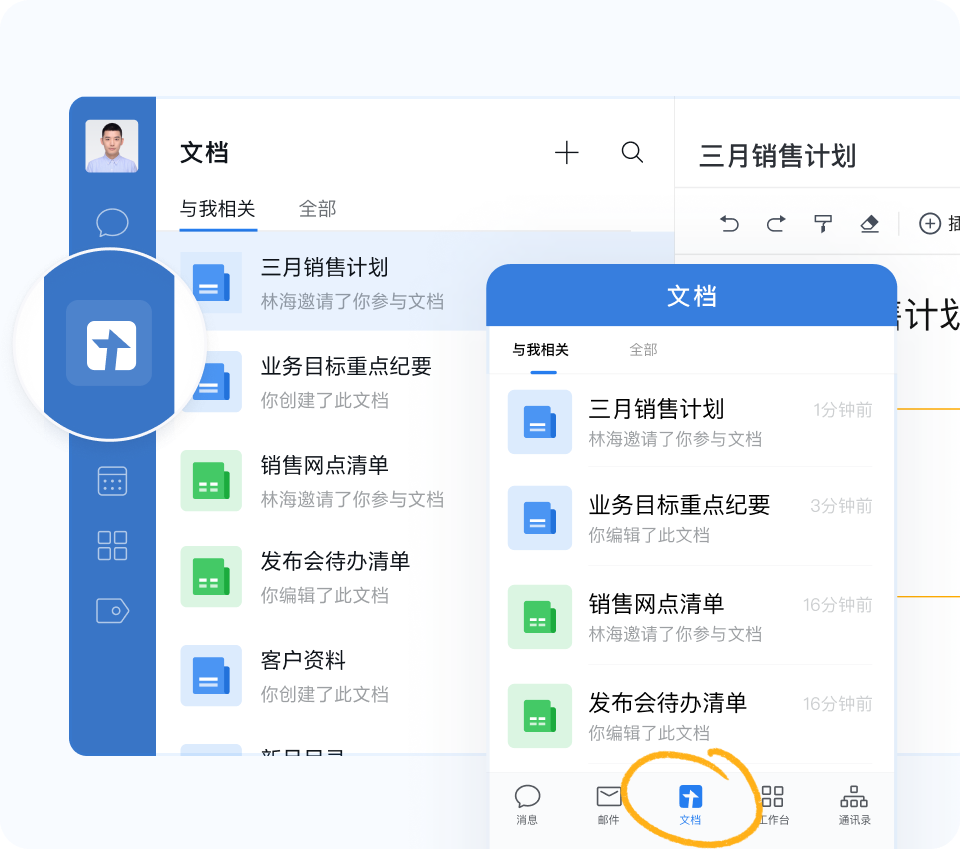Switch to the 全部 tab
The width and height of the screenshot is (960, 849).
coord(317,209)
